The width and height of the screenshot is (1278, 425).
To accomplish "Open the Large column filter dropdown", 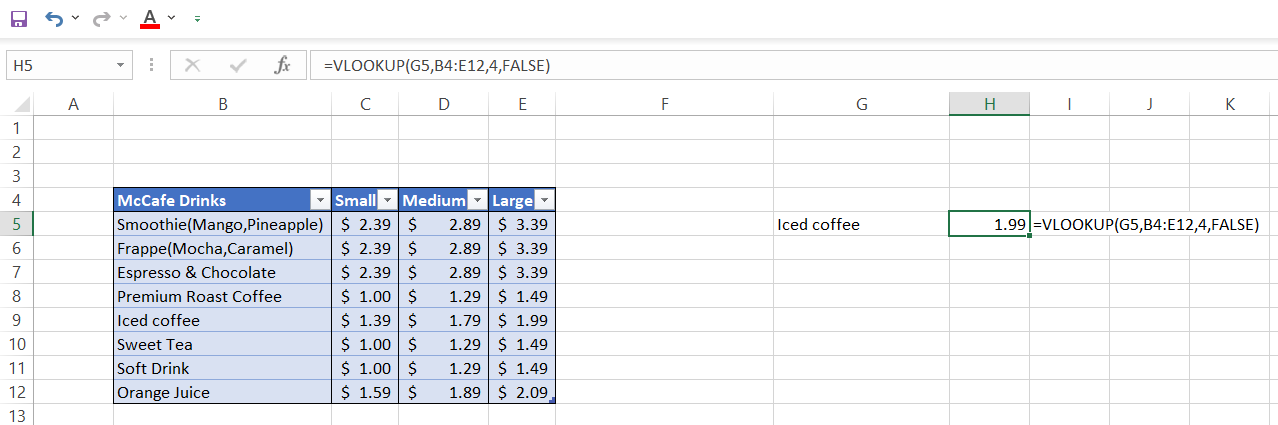I will (x=544, y=200).
